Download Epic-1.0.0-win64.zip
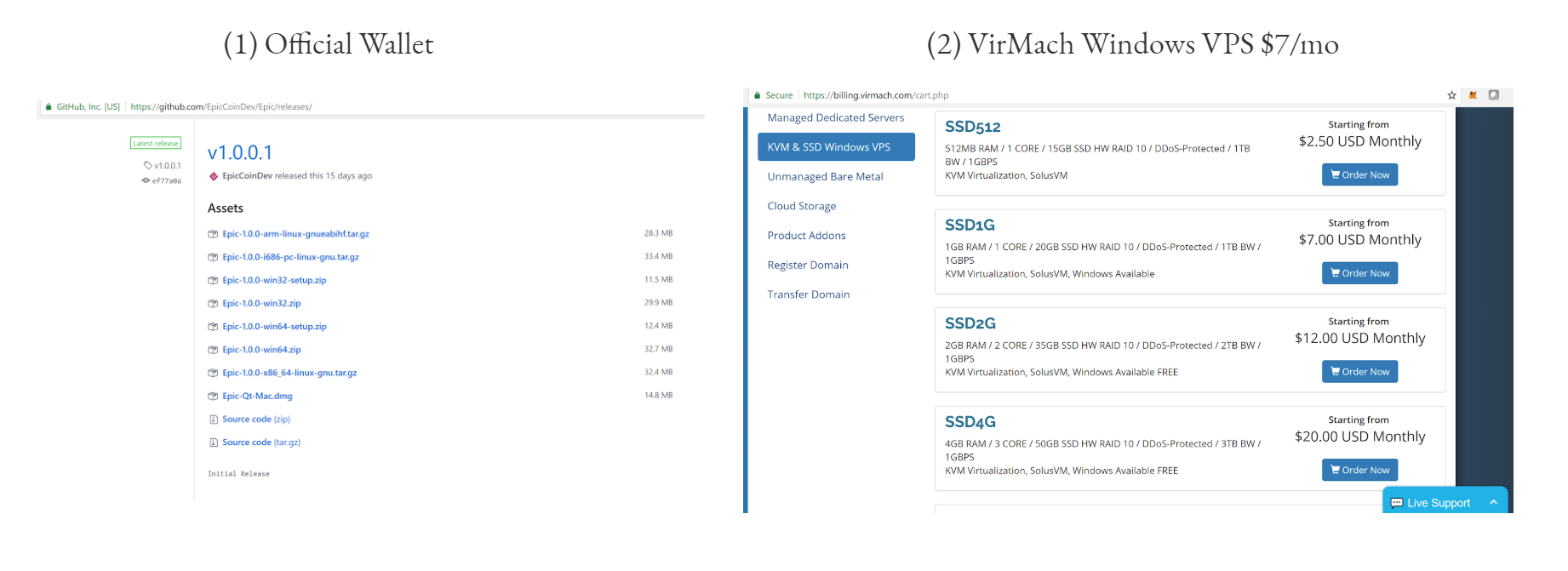 tap(261, 350)
